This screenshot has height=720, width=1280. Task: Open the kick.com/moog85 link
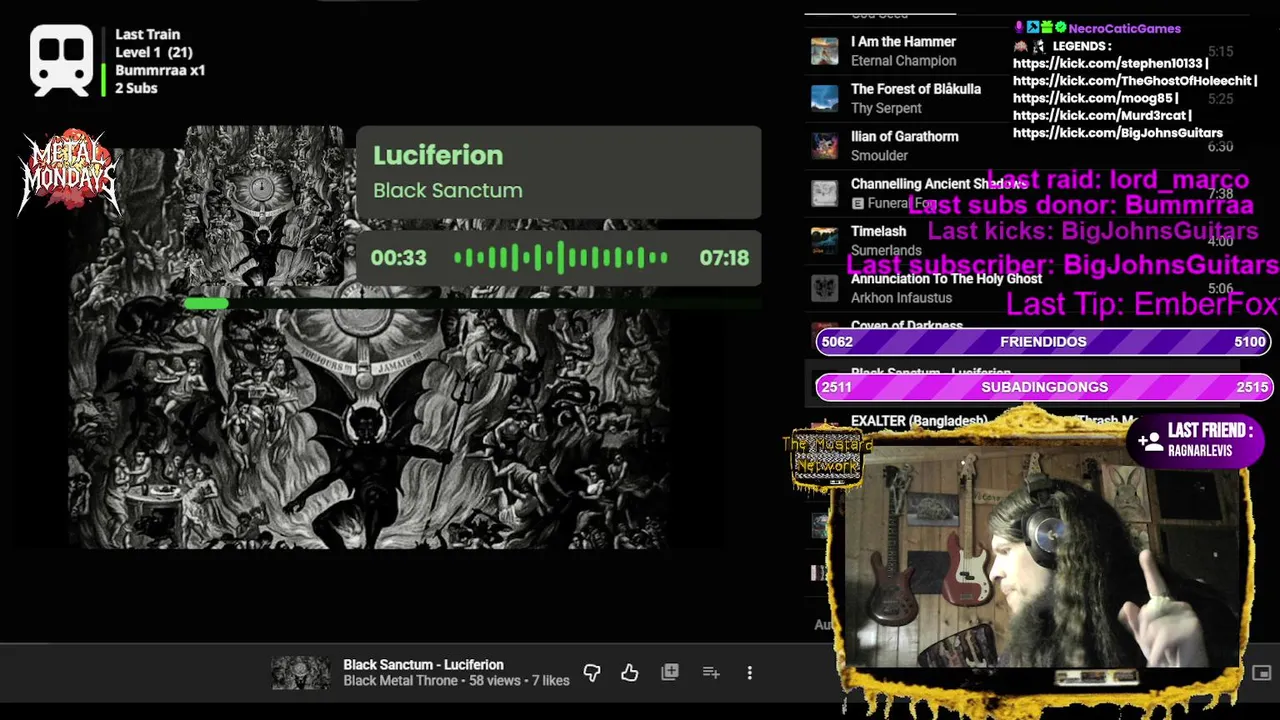pos(1093,98)
